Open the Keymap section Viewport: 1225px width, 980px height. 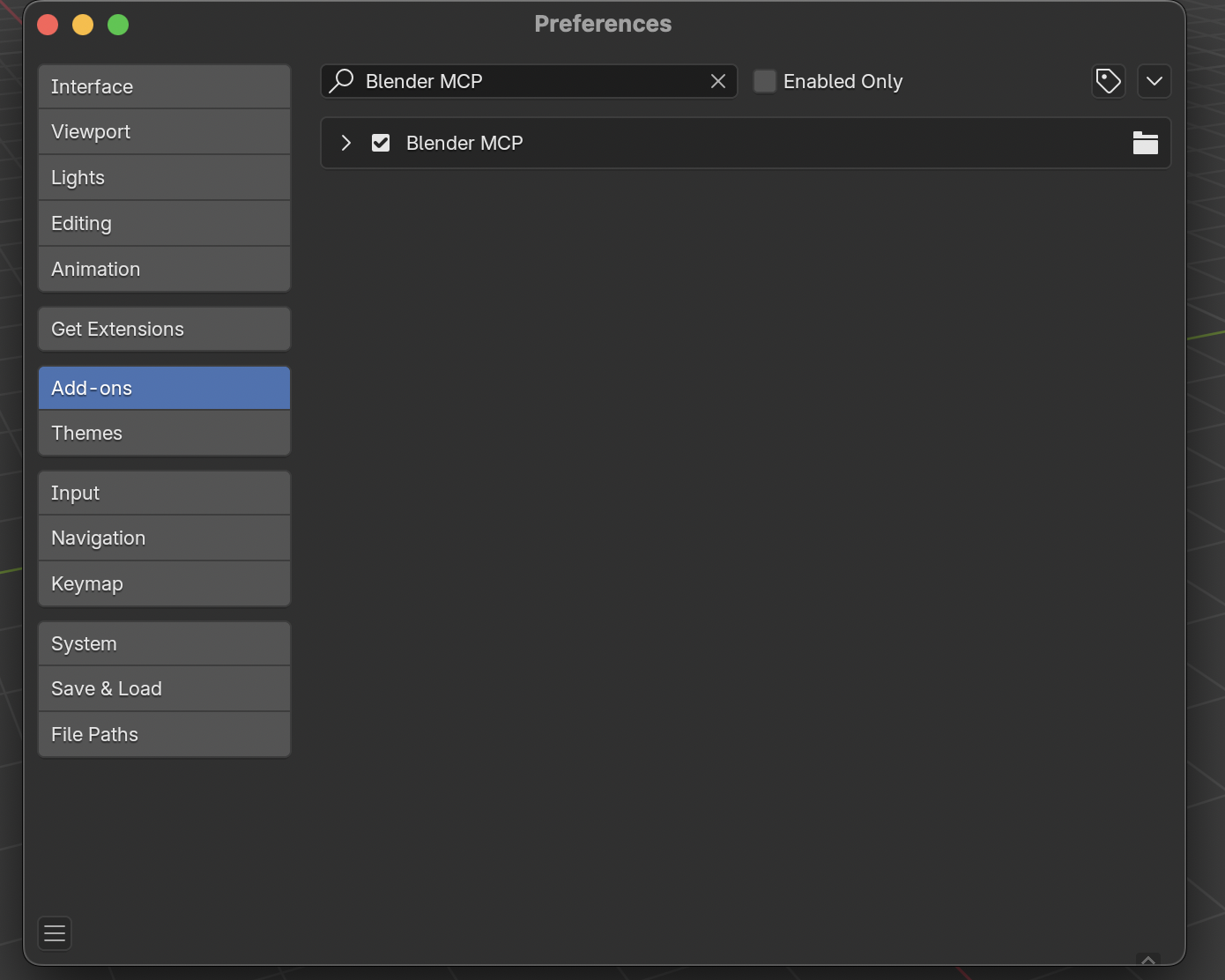tap(164, 584)
